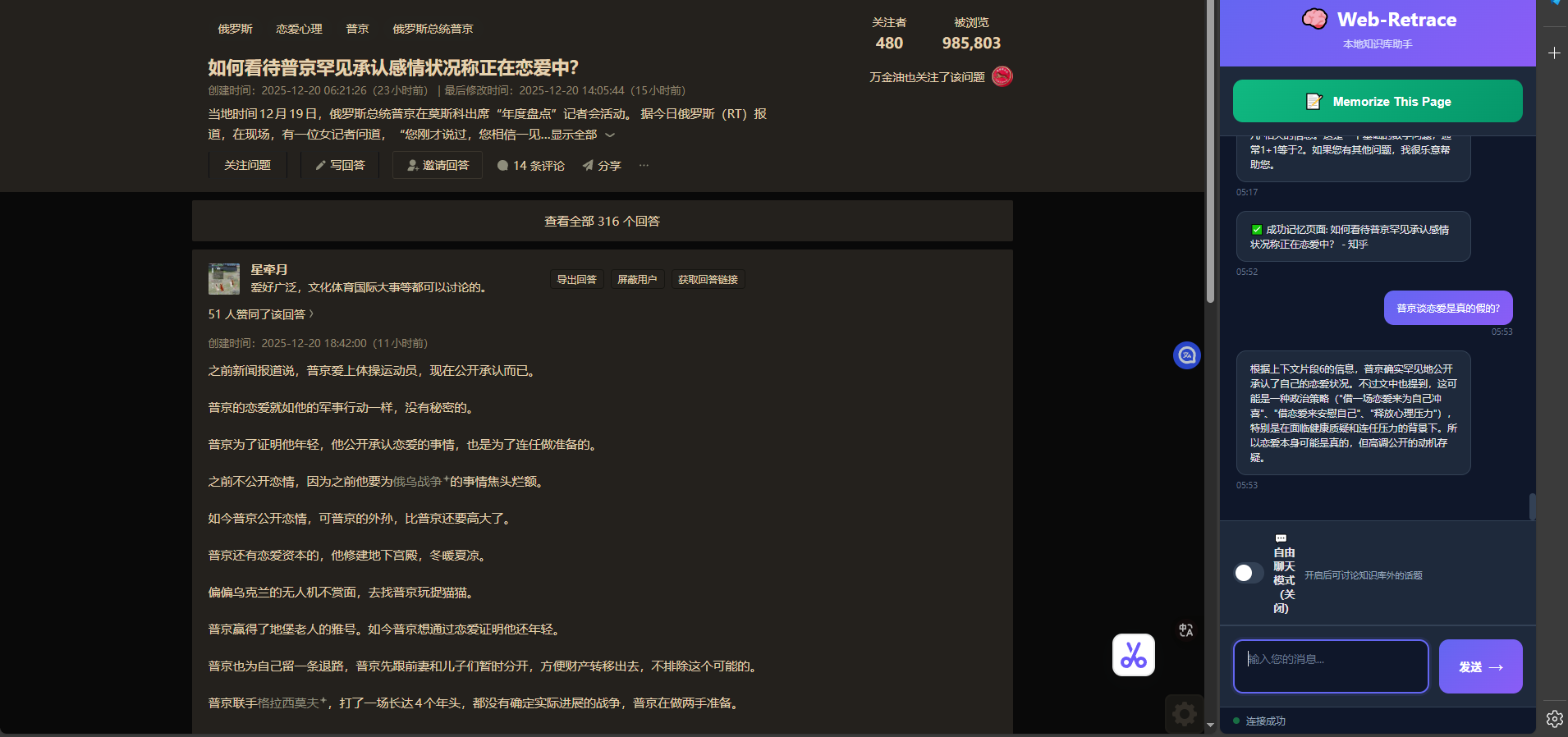The image size is (1568, 737).
Task: Click the sidebar settings gear icon
Action: [1554, 719]
